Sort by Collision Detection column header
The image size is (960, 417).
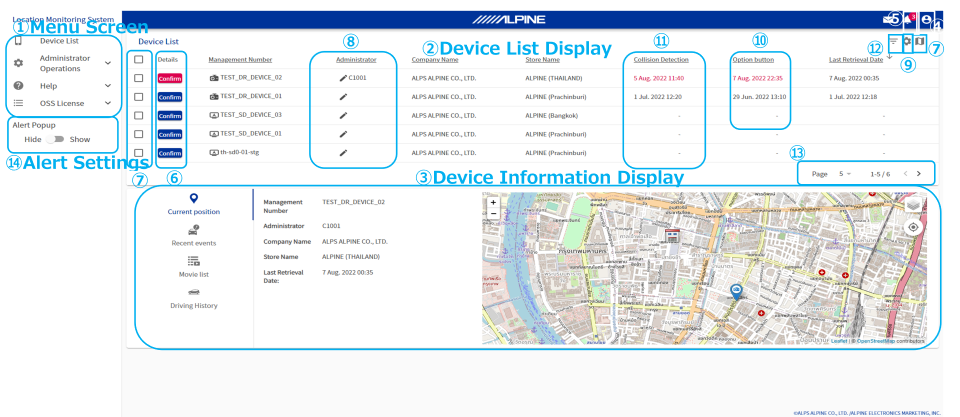[661, 59]
